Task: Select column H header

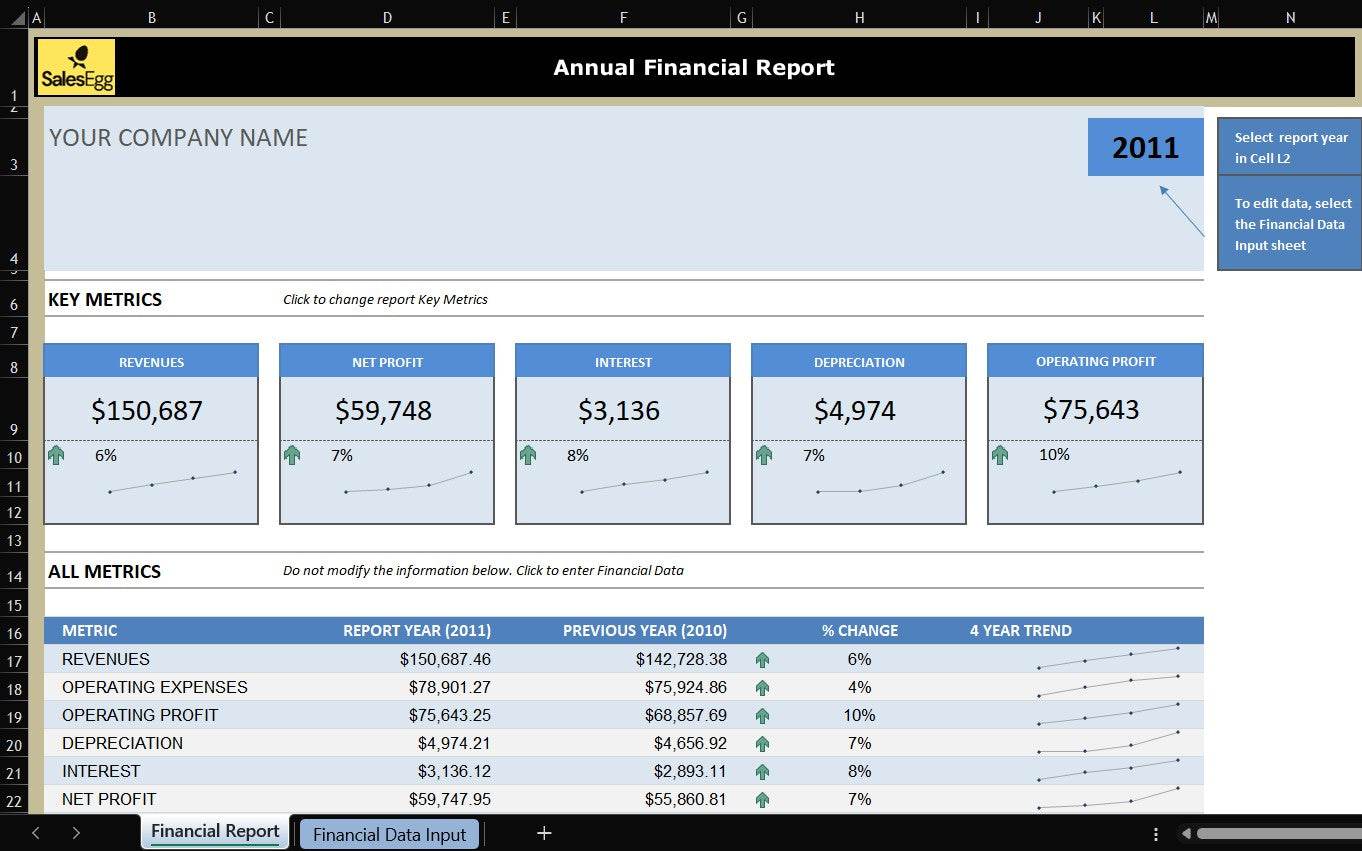Action: tap(859, 17)
